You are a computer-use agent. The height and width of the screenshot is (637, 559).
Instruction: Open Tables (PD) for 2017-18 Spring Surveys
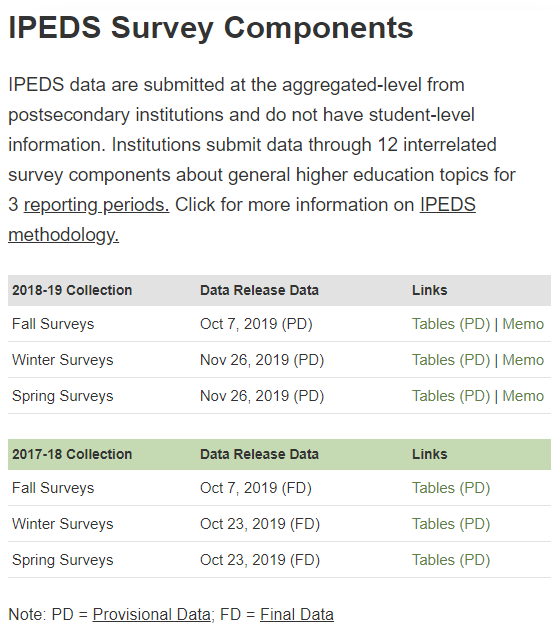451,560
